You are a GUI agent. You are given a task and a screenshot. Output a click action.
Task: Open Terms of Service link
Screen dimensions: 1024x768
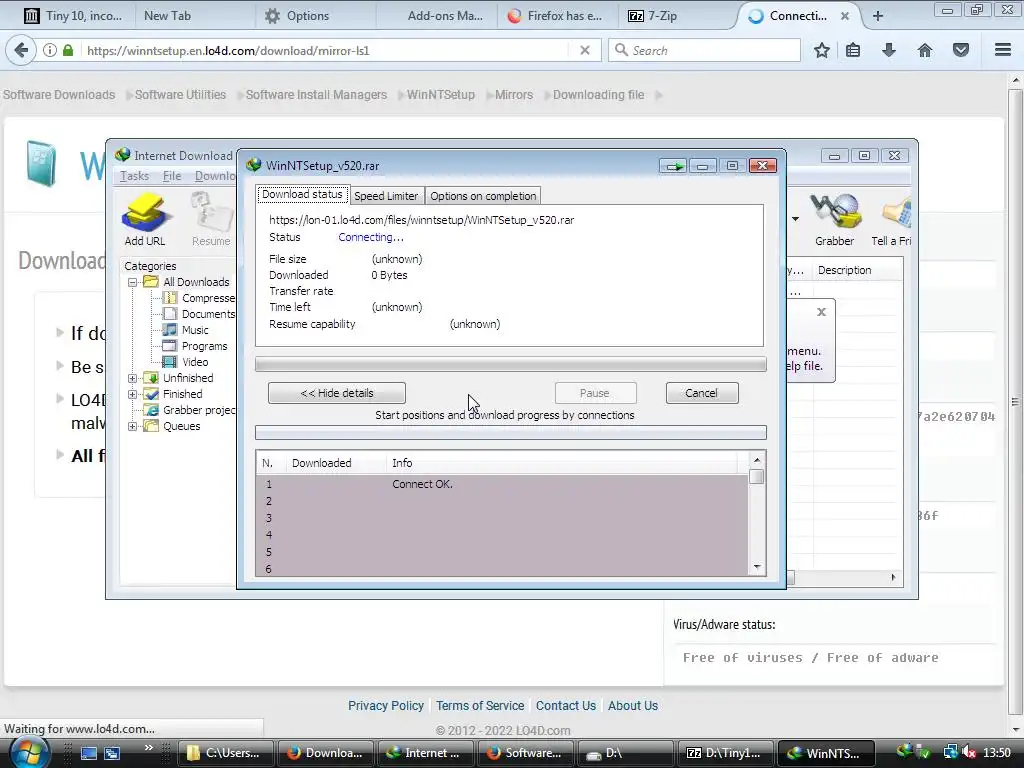click(480, 706)
